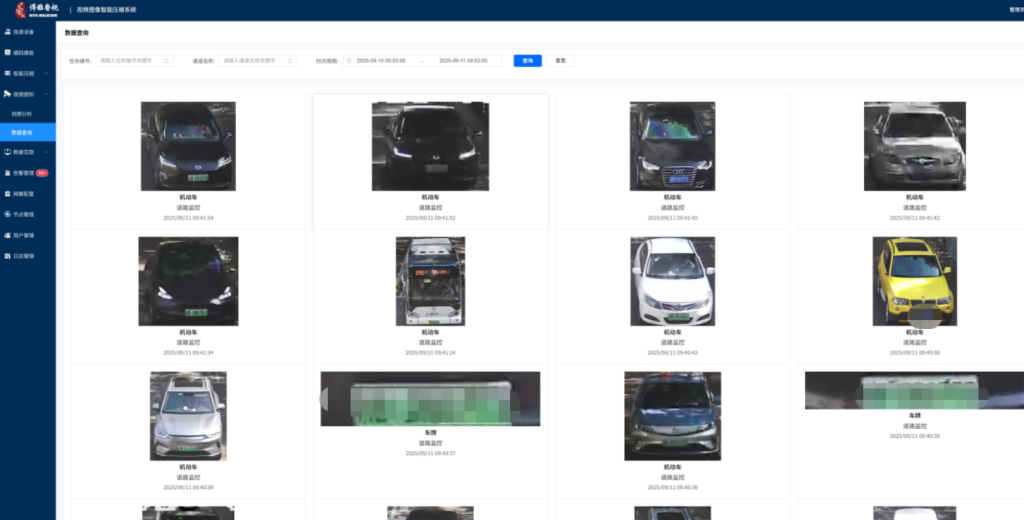1024x520 pixels.
Task: Open the yellow car thumbnail
Action: point(914,280)
